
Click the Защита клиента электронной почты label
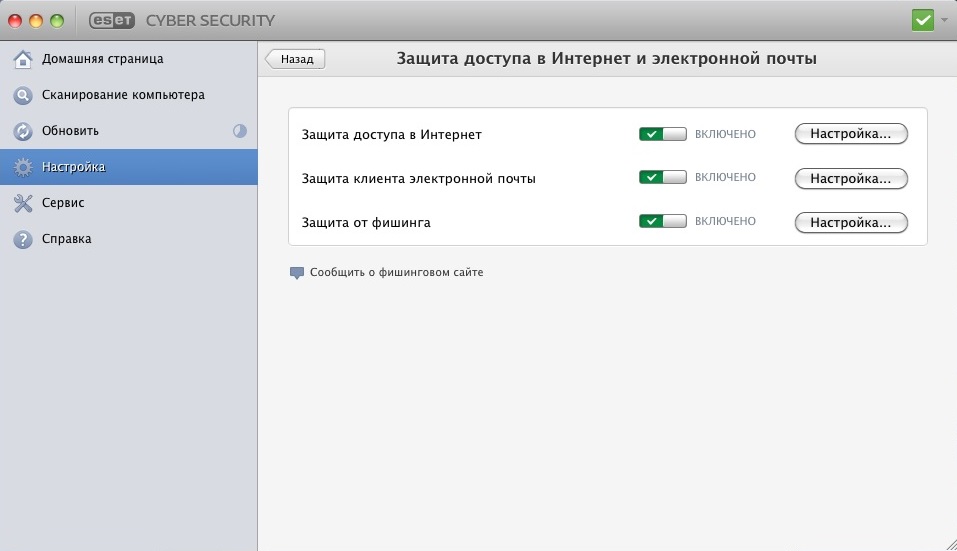pyautogui.click(x=419, y=179)
